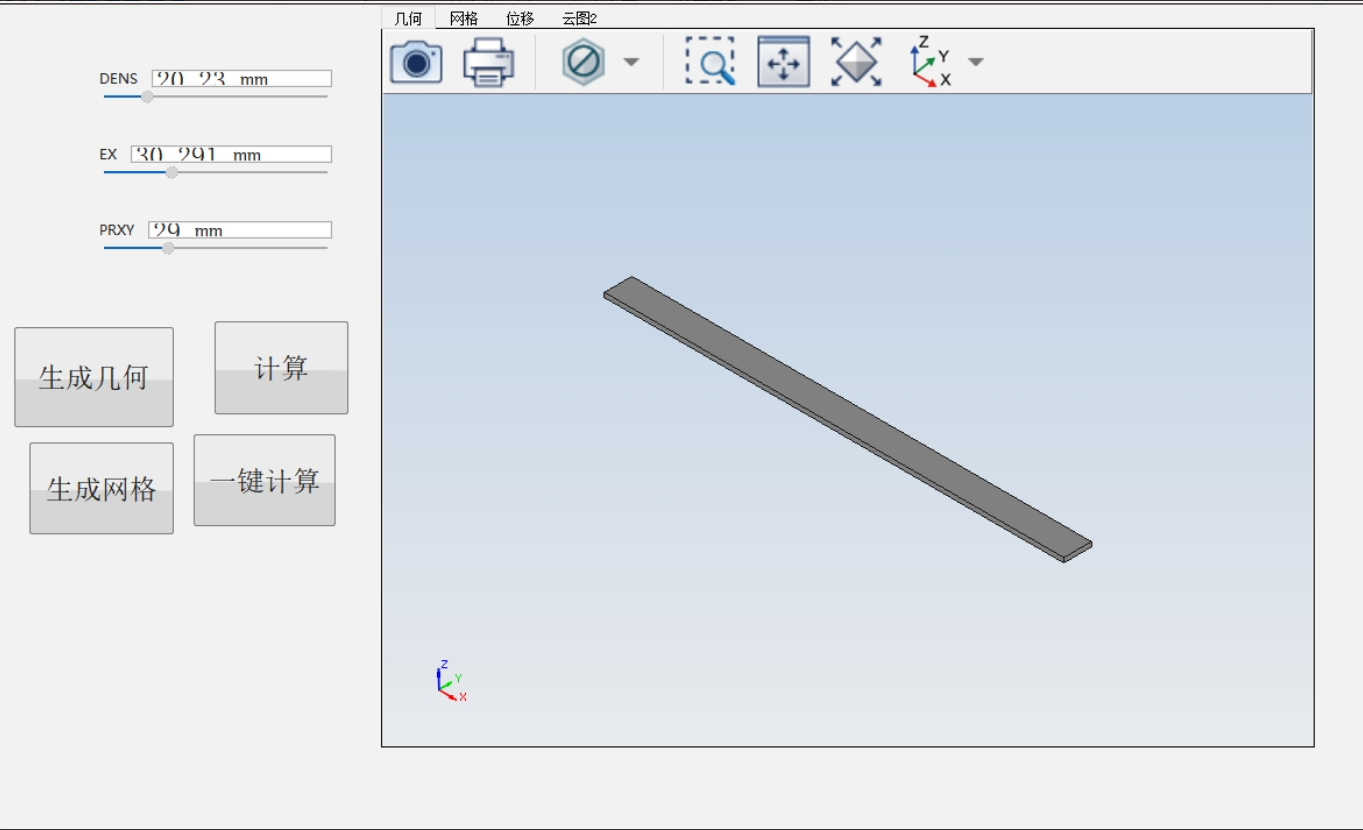Viewport: 1363px width, 830px height.
Task: Select the pan view tool with four arrows
Action: tap(783, 62)
